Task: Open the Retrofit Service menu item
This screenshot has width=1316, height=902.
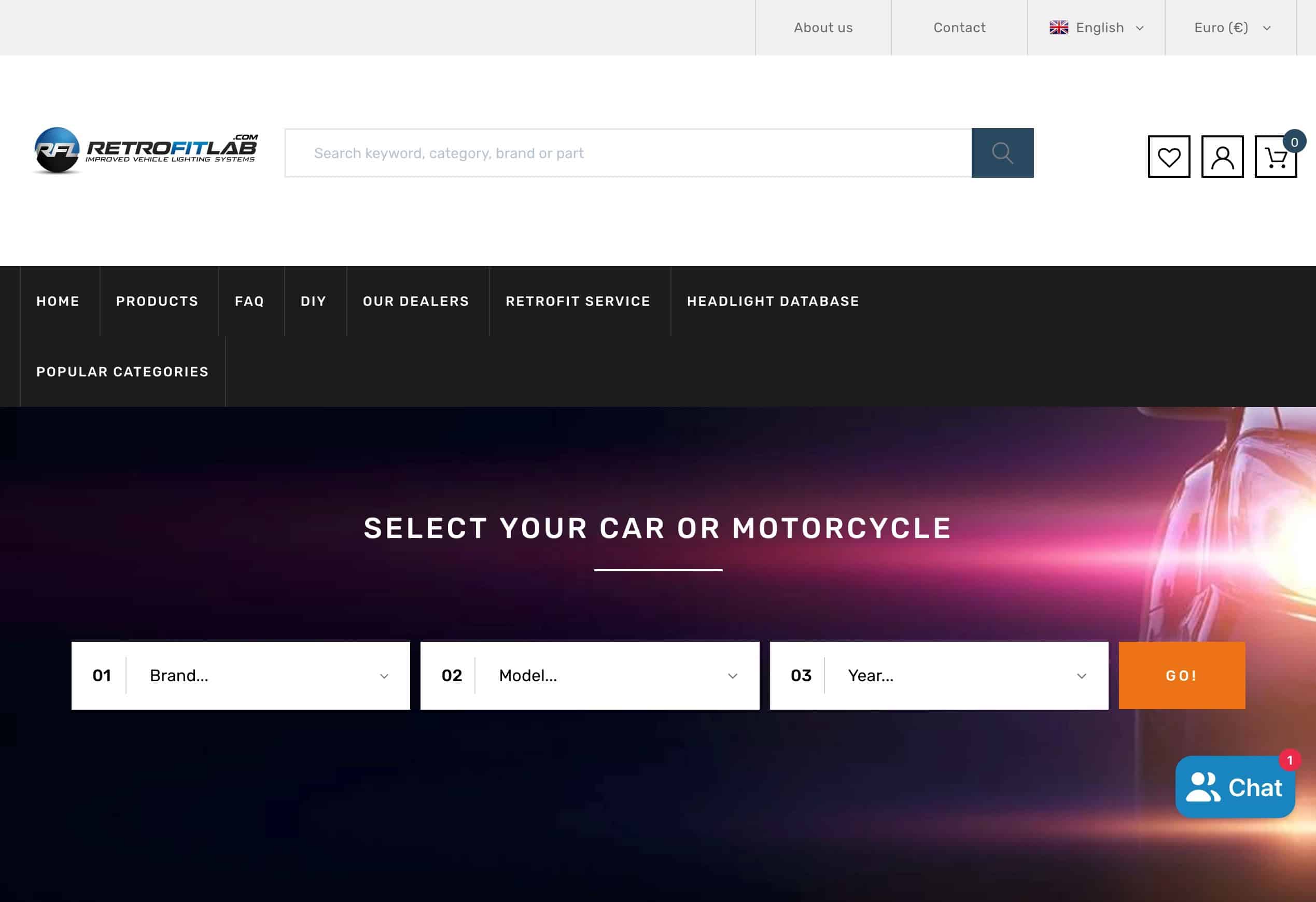Action: [578, 301]
